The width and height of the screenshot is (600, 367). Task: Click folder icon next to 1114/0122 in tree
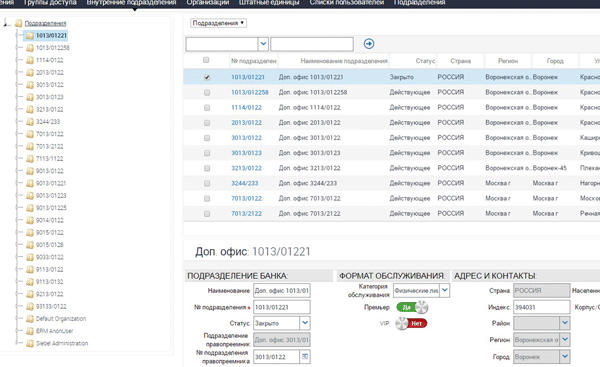click(30, 60)
